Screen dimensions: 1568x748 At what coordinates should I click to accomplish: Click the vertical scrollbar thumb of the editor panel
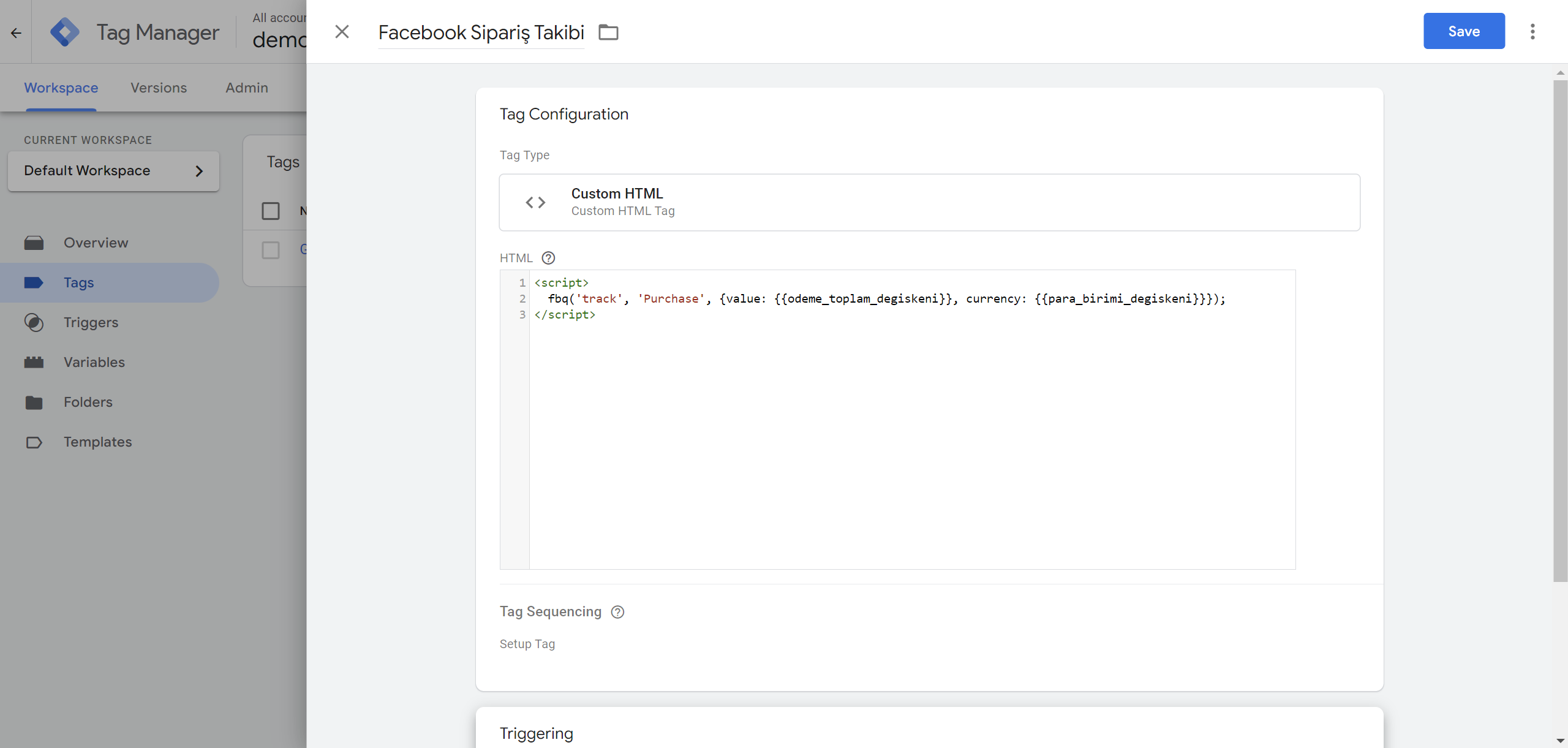point(1560,330)
